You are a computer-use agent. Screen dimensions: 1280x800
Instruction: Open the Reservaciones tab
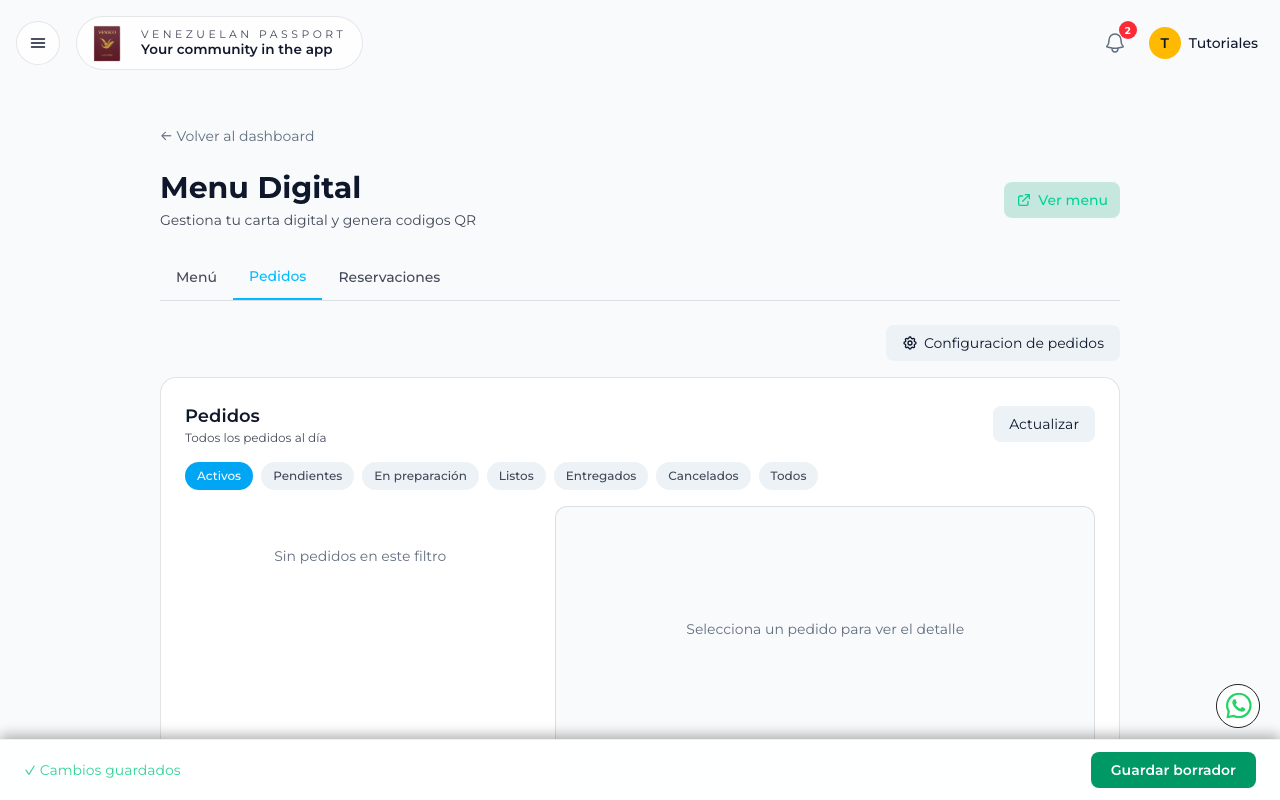[x=389, y=277]
